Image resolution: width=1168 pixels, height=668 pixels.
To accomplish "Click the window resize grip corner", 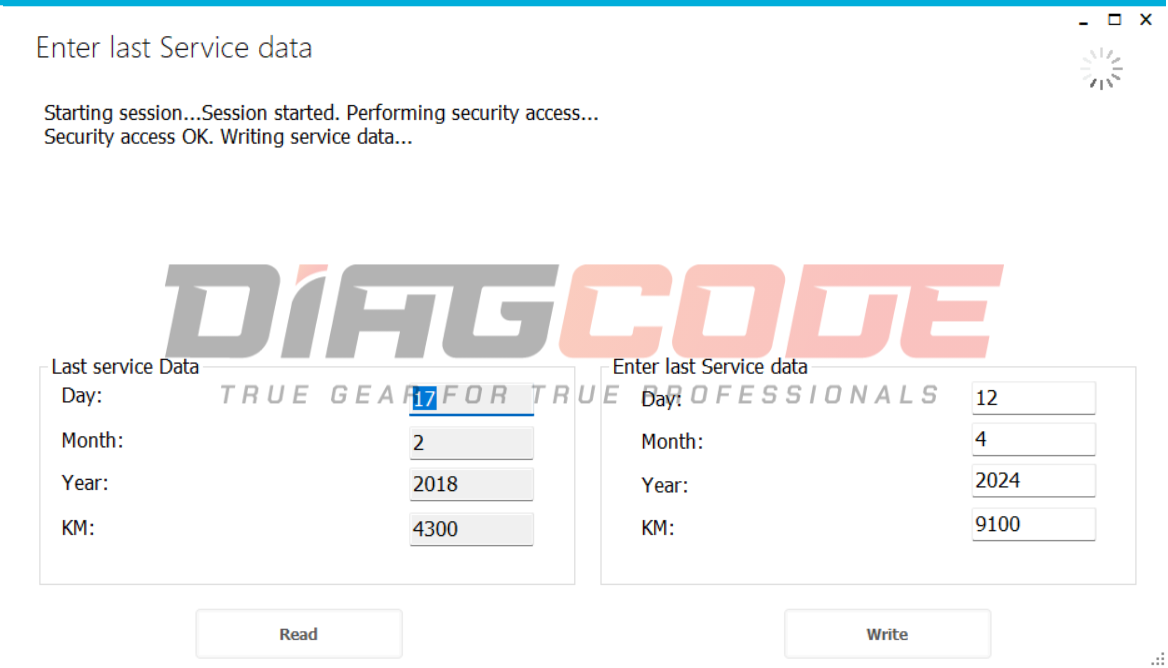I will point(1158,659).
